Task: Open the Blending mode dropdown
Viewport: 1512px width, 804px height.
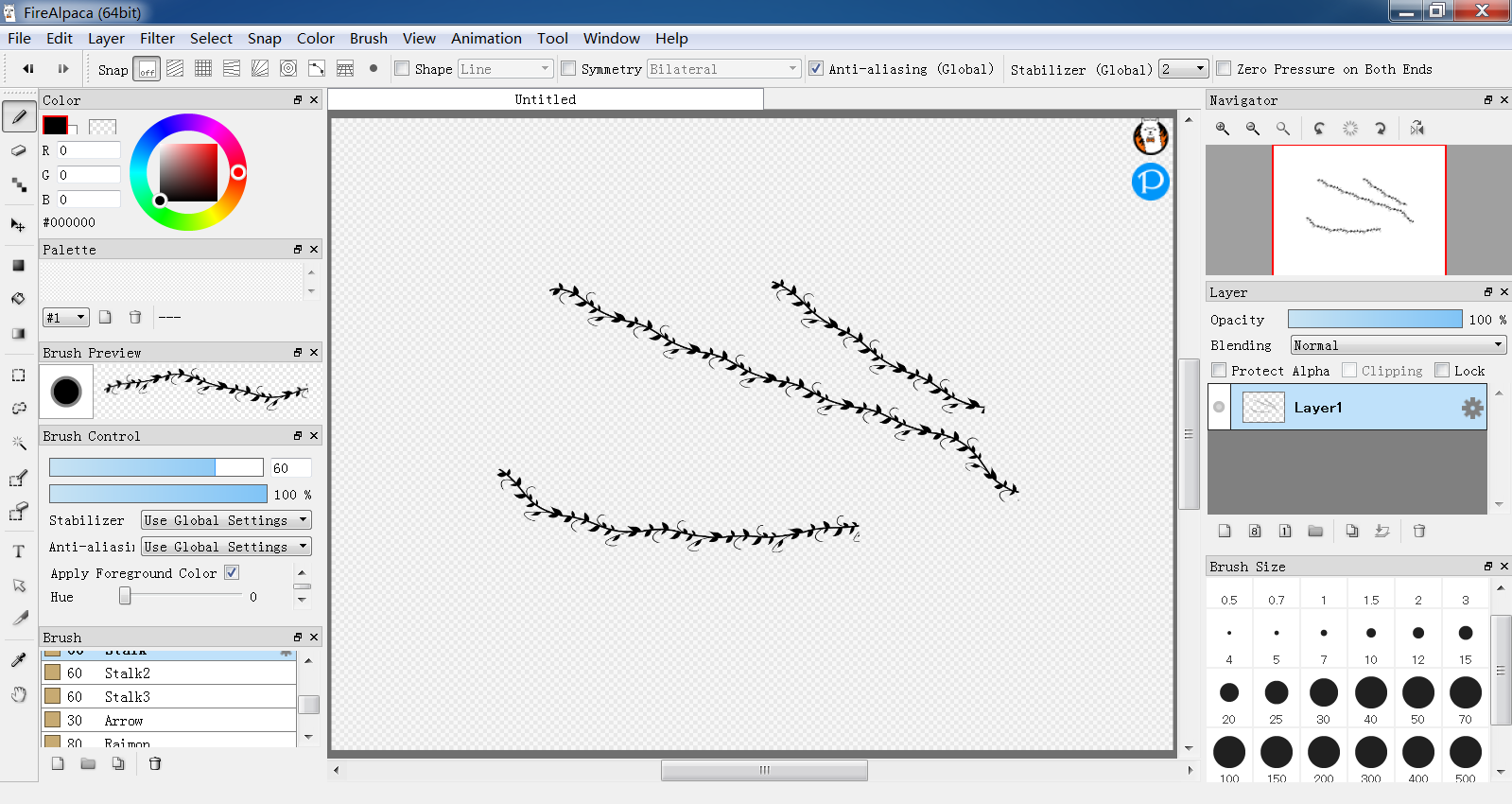Action: [1398, 345]
